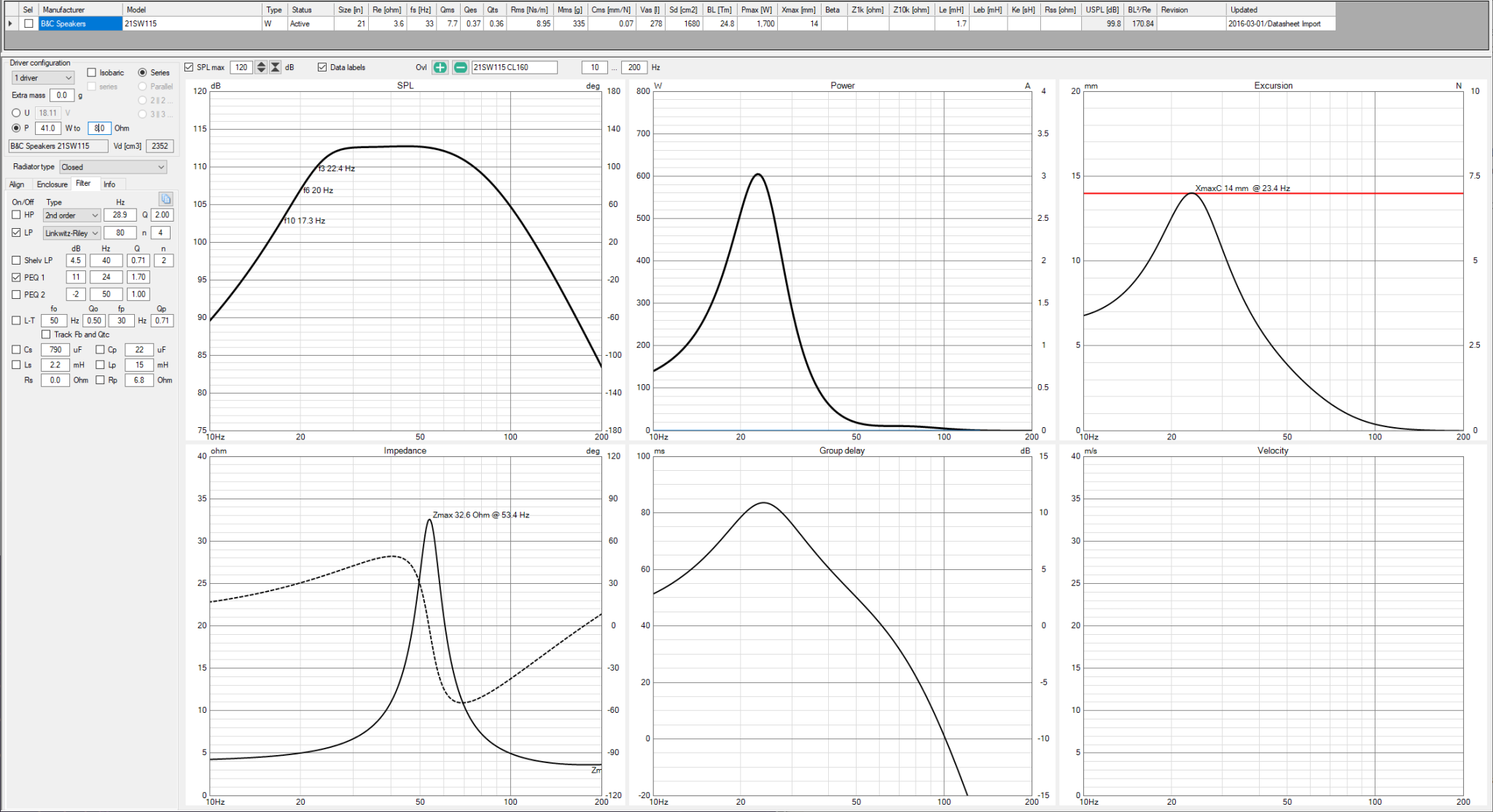Viewport: 1493px width, 812px height.
Task: Select the U voltage radio button
Action: [x=16, y=113]
